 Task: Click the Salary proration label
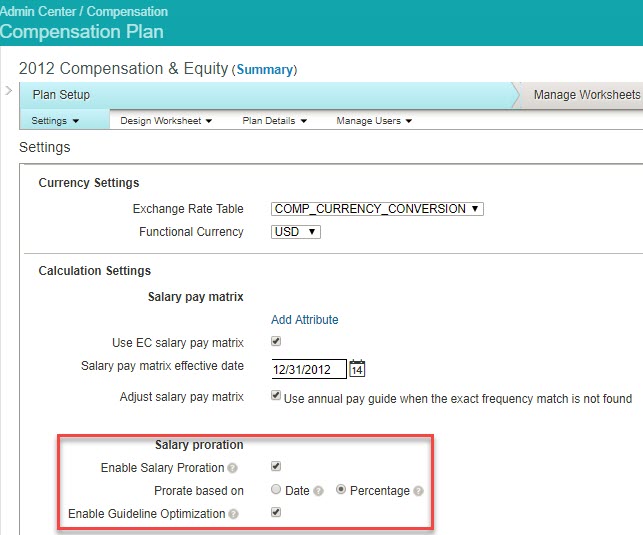click(199, 445)
